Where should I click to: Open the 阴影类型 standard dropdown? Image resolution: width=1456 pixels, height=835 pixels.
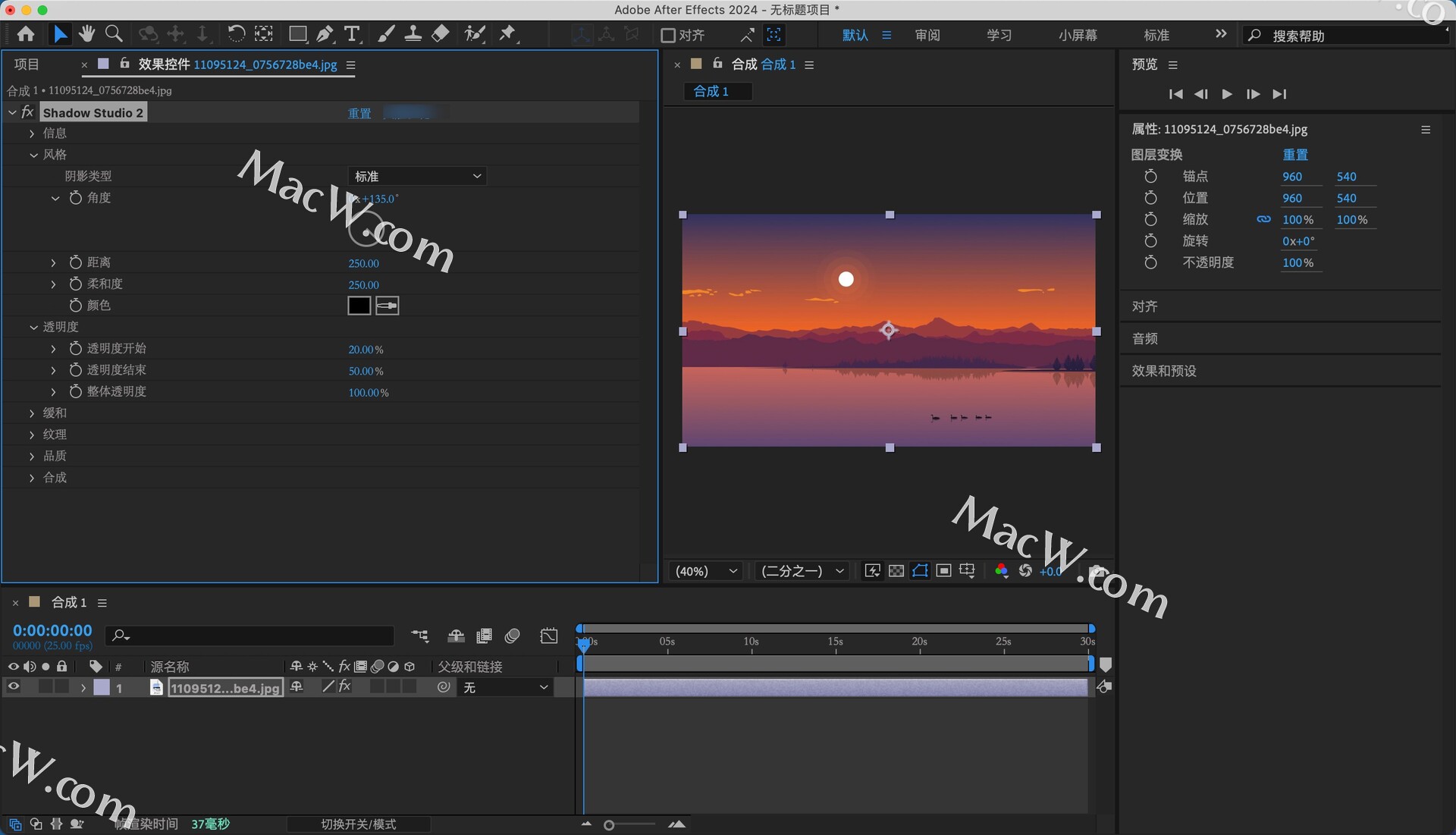point(416,176)
